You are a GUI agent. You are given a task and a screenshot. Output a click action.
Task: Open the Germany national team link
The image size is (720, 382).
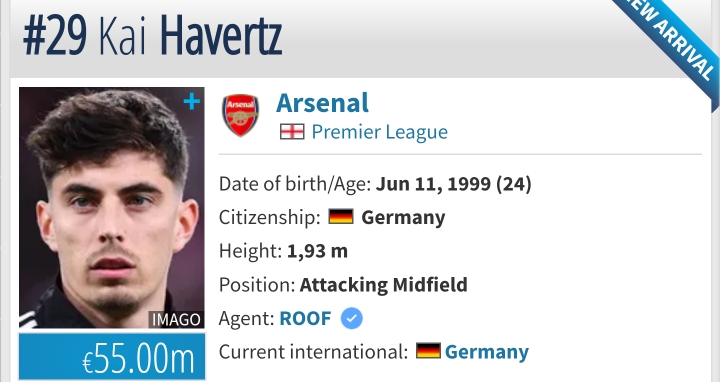[487, 352]
